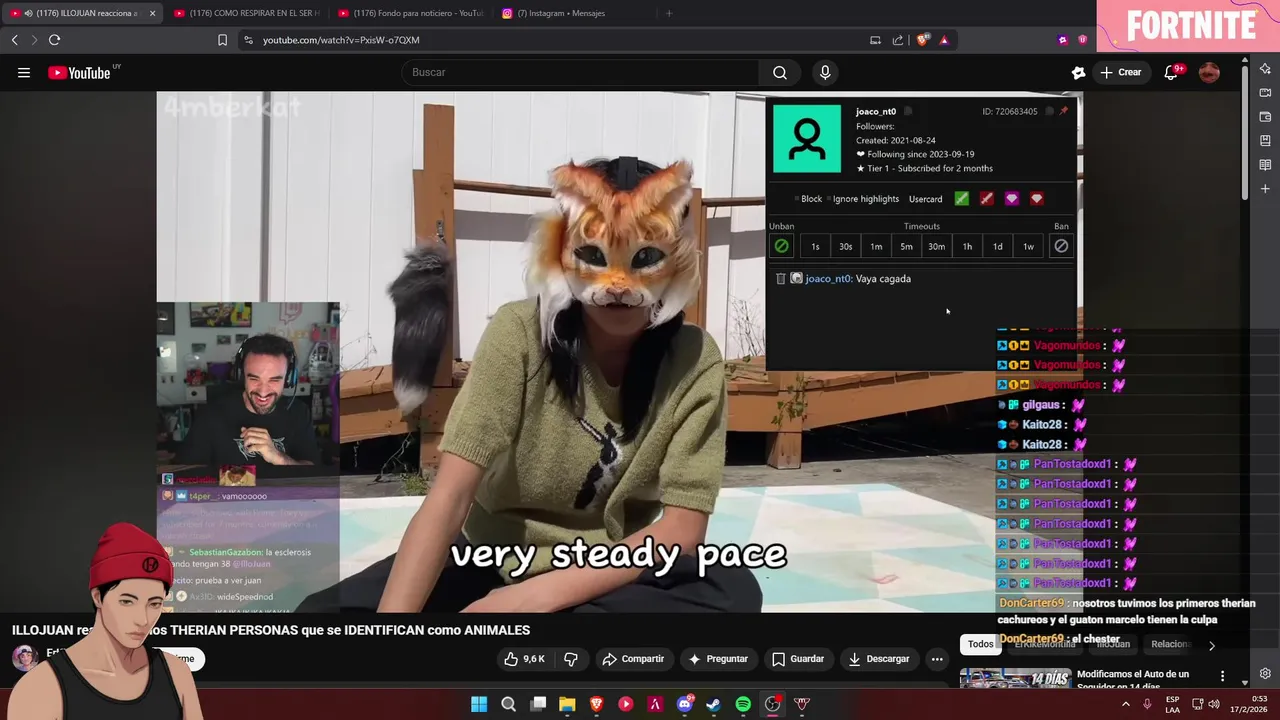The image size is (1280, 720).
Task: Open Windows Start menu
Action: [x=479, y=704]
